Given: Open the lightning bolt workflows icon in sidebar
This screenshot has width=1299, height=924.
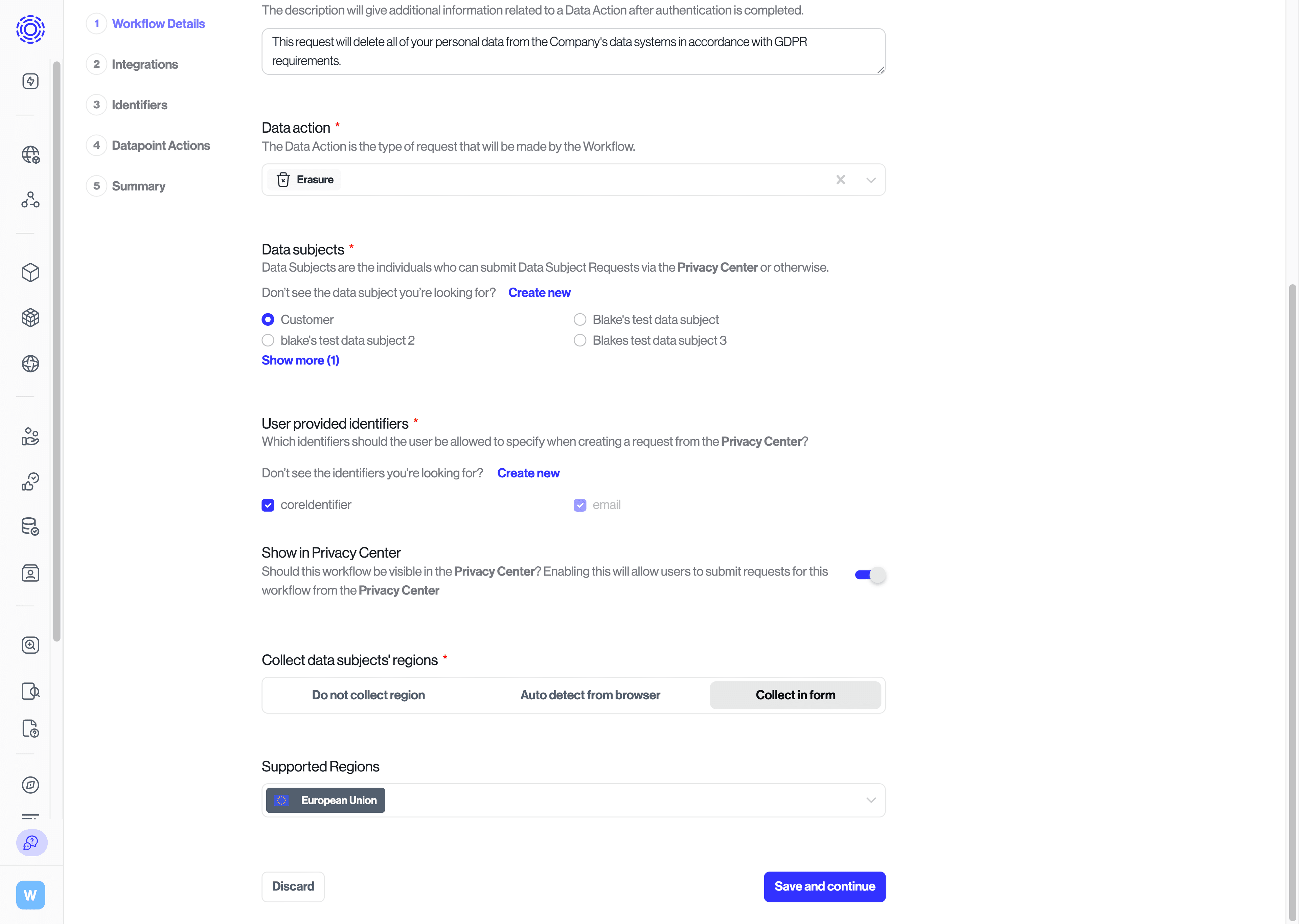Looking at the screenshot, I should pyautogui.click(x=30, y=81).
